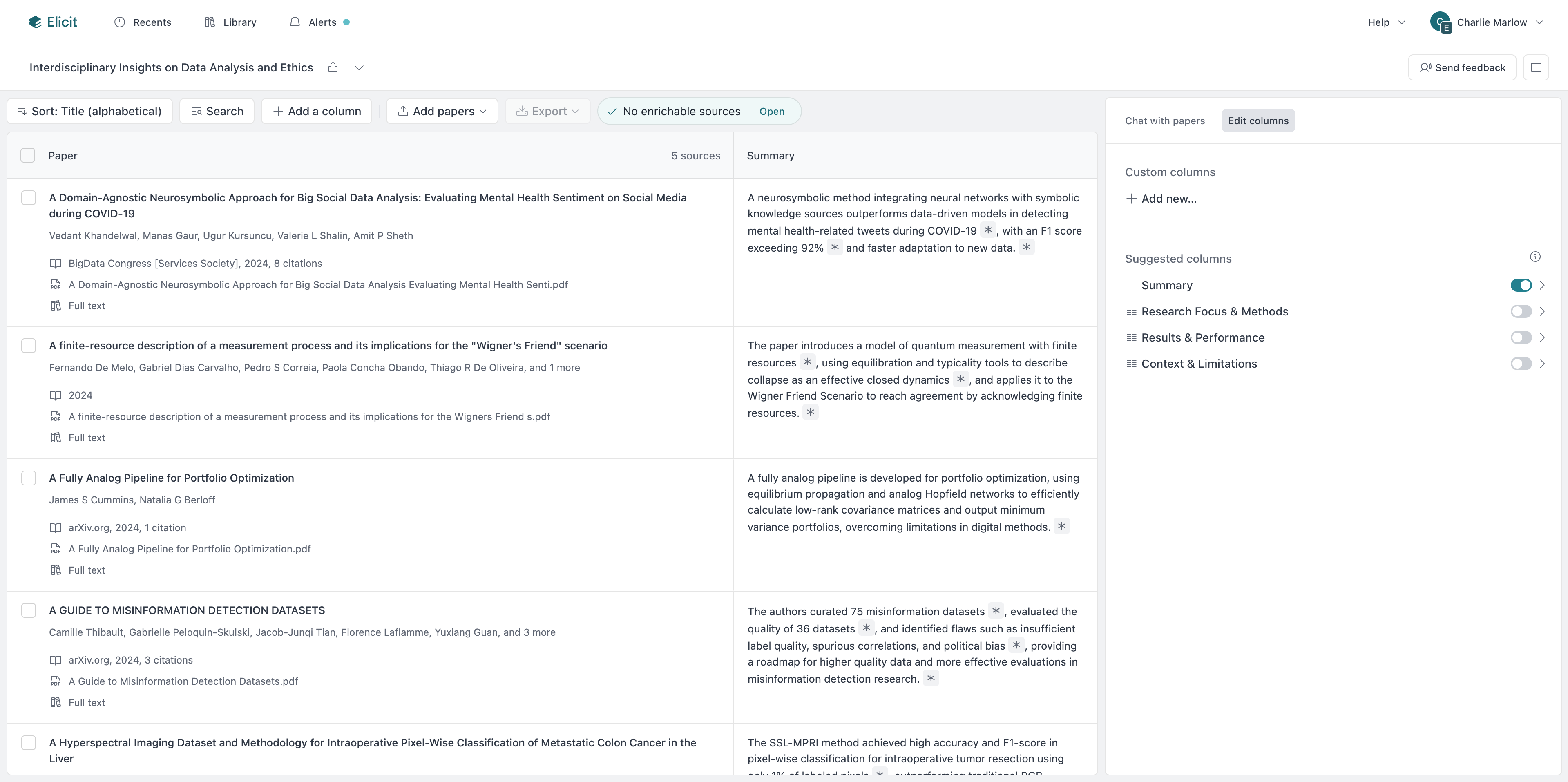1568x782 pixels.
Task: Click the Elicit logo icon
Action: (35, 22)
